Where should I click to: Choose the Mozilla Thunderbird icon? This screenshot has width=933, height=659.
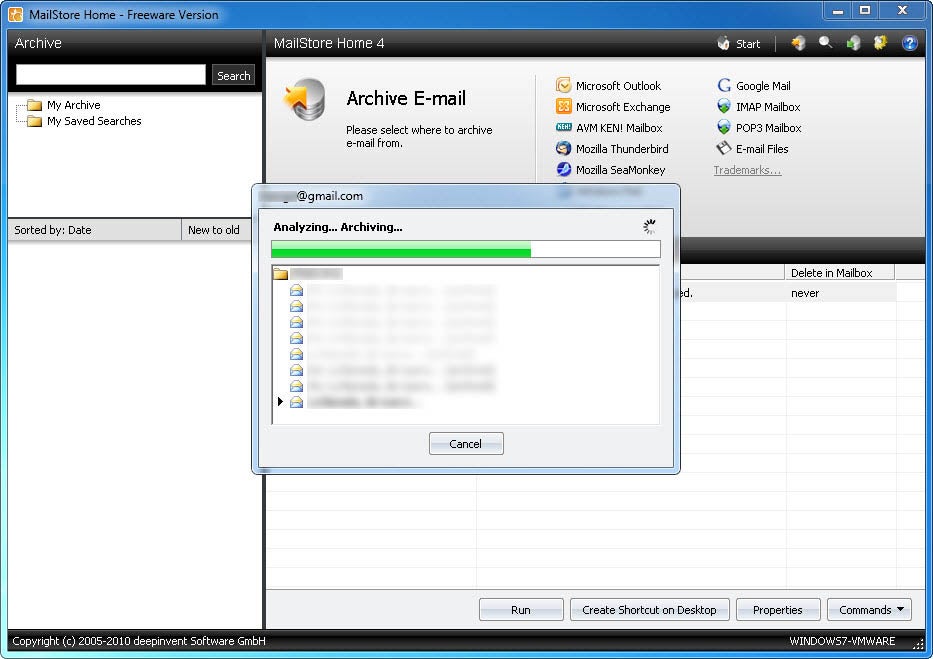click(563, 149)
